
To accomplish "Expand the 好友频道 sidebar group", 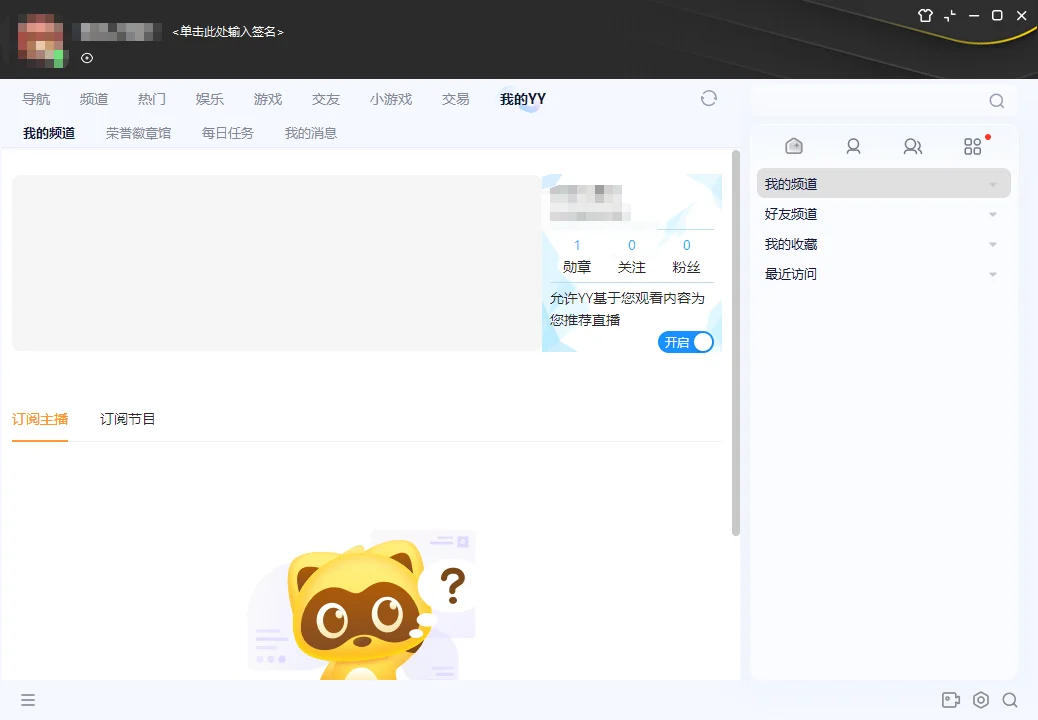I will point(883,214).
